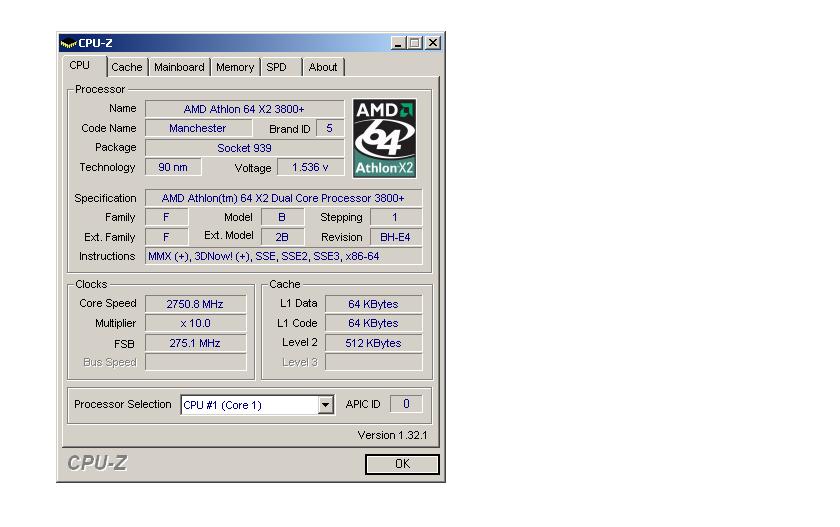Click the Specification field text
This screenshot has height=527, width=840.
[283, 198]
